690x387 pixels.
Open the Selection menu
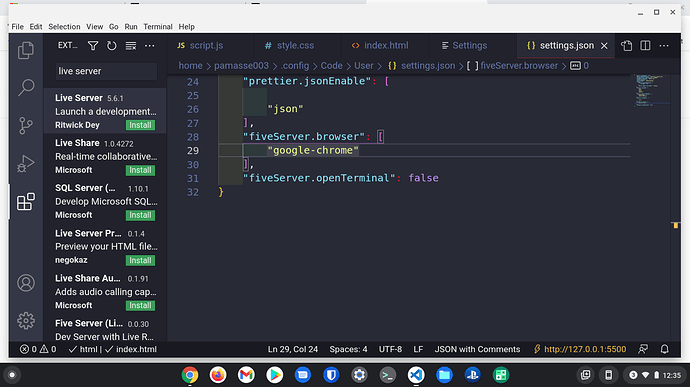64,27
